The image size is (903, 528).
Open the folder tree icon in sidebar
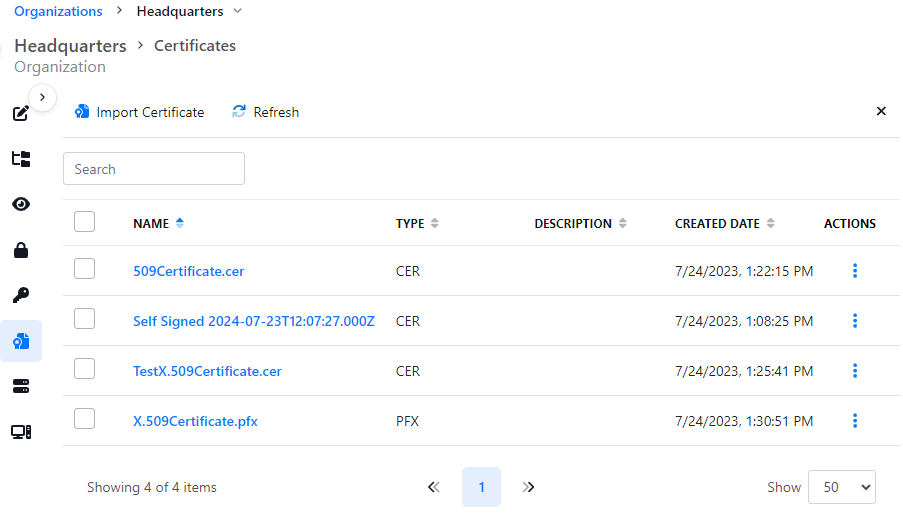[x=20, y=159]
